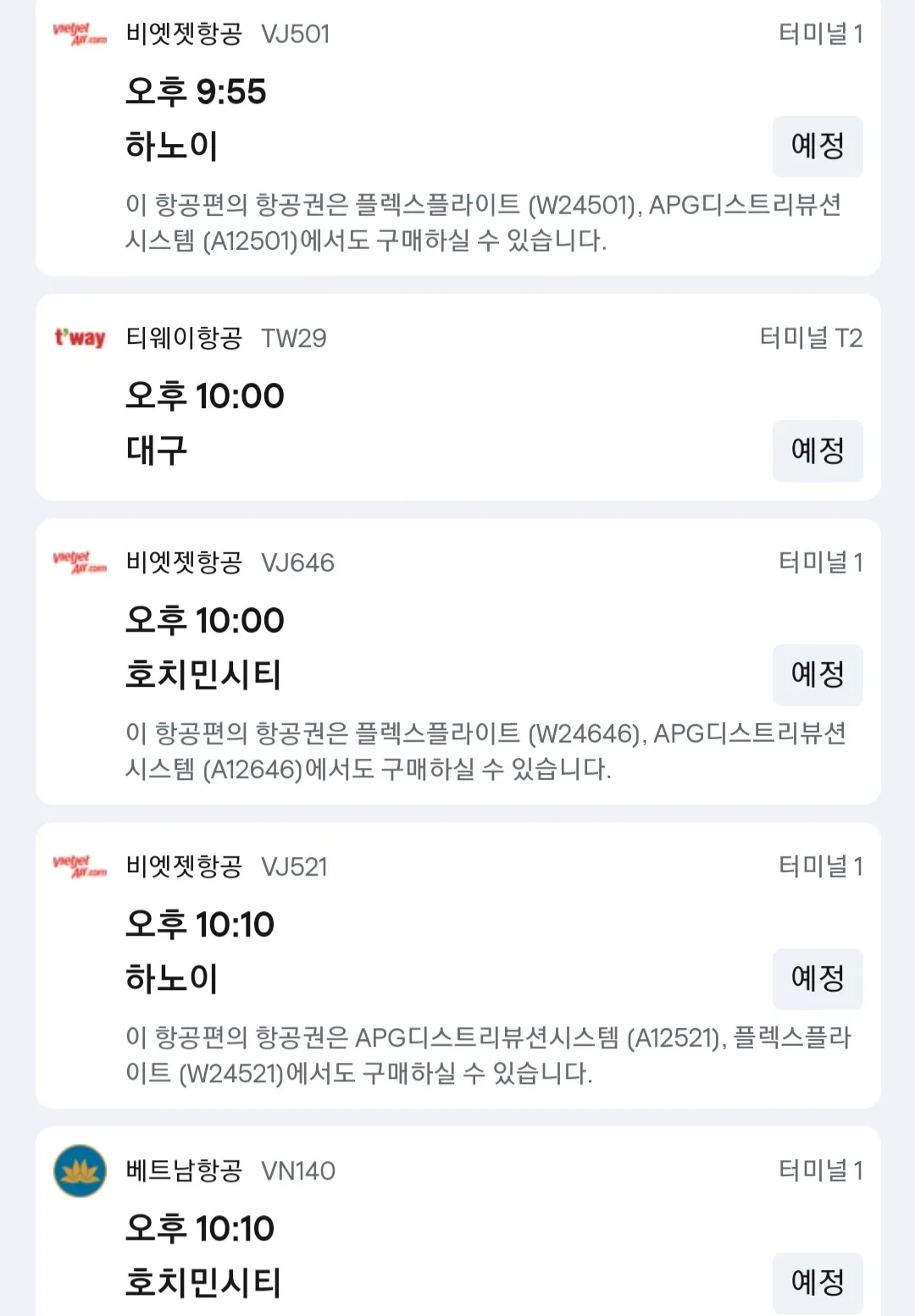Select the 예정 status for the 9:55 Hanoi flight
The height and width of the screenshot is (1316, 915).
818,147
